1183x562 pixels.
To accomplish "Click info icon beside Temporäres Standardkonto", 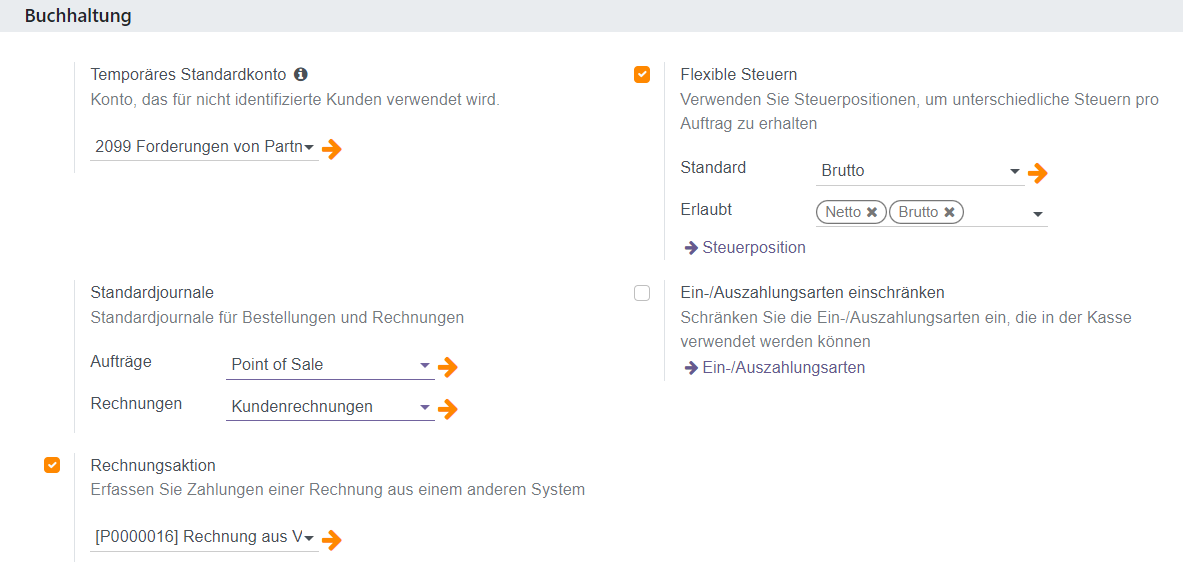I will (301, 74).
